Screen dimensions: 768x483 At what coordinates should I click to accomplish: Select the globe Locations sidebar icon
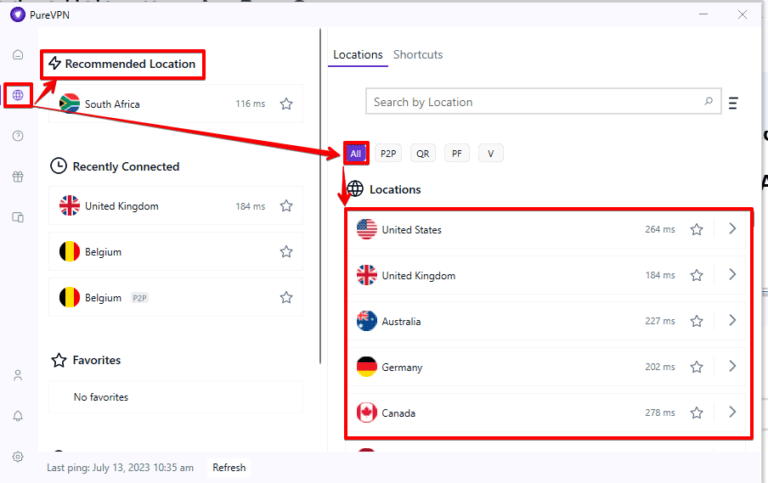pyautogui.click(x=17, y=96)
